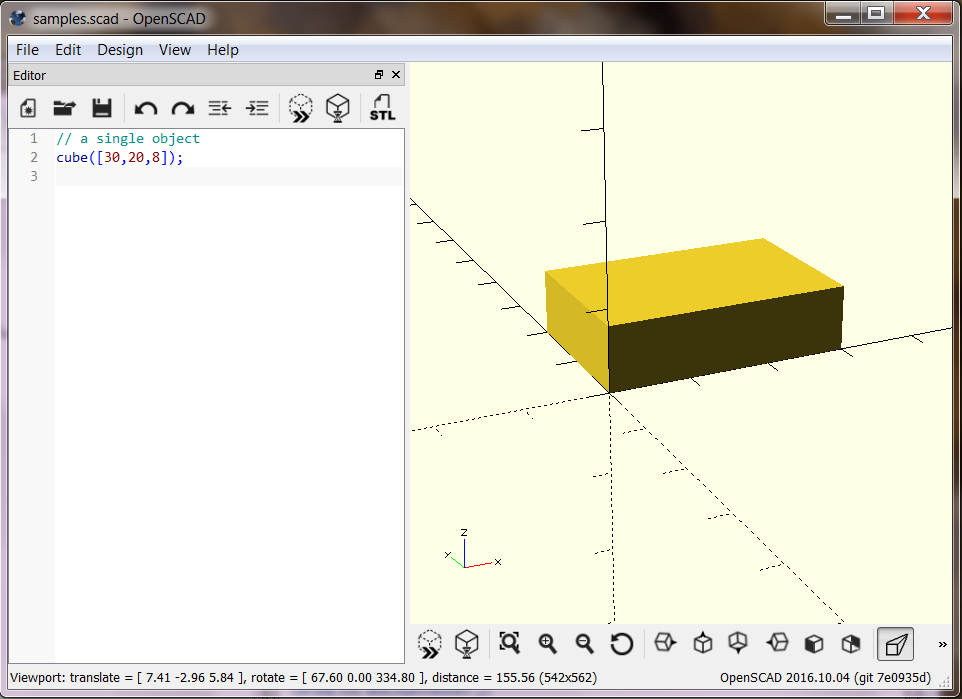Switch to the Left view
Viewport: 962px width, 699px height.
[x=777, y=643]
